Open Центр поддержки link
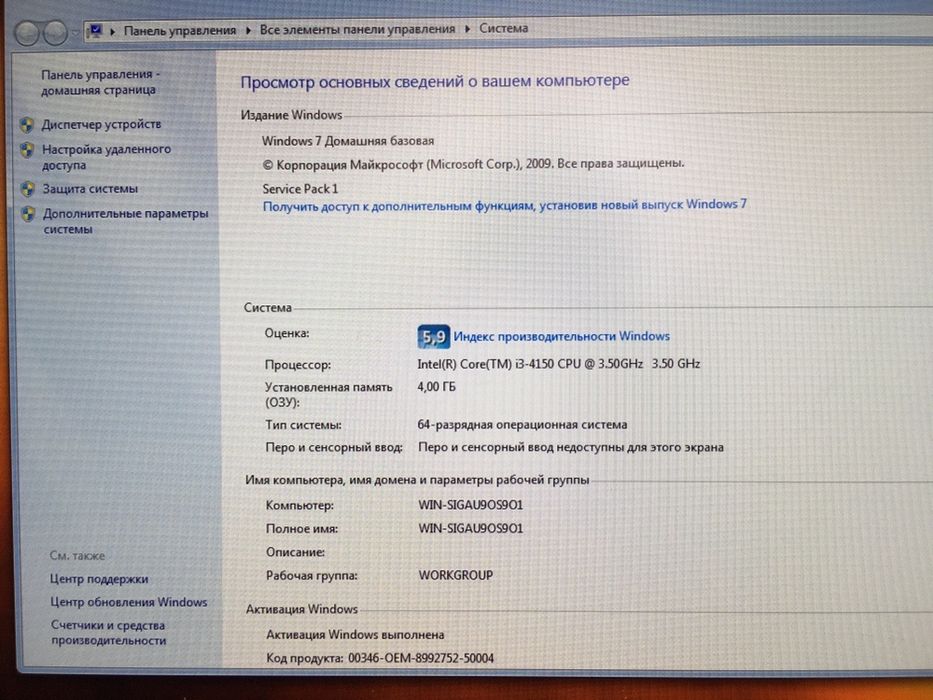The image size is (933, 700). point(99,579)
